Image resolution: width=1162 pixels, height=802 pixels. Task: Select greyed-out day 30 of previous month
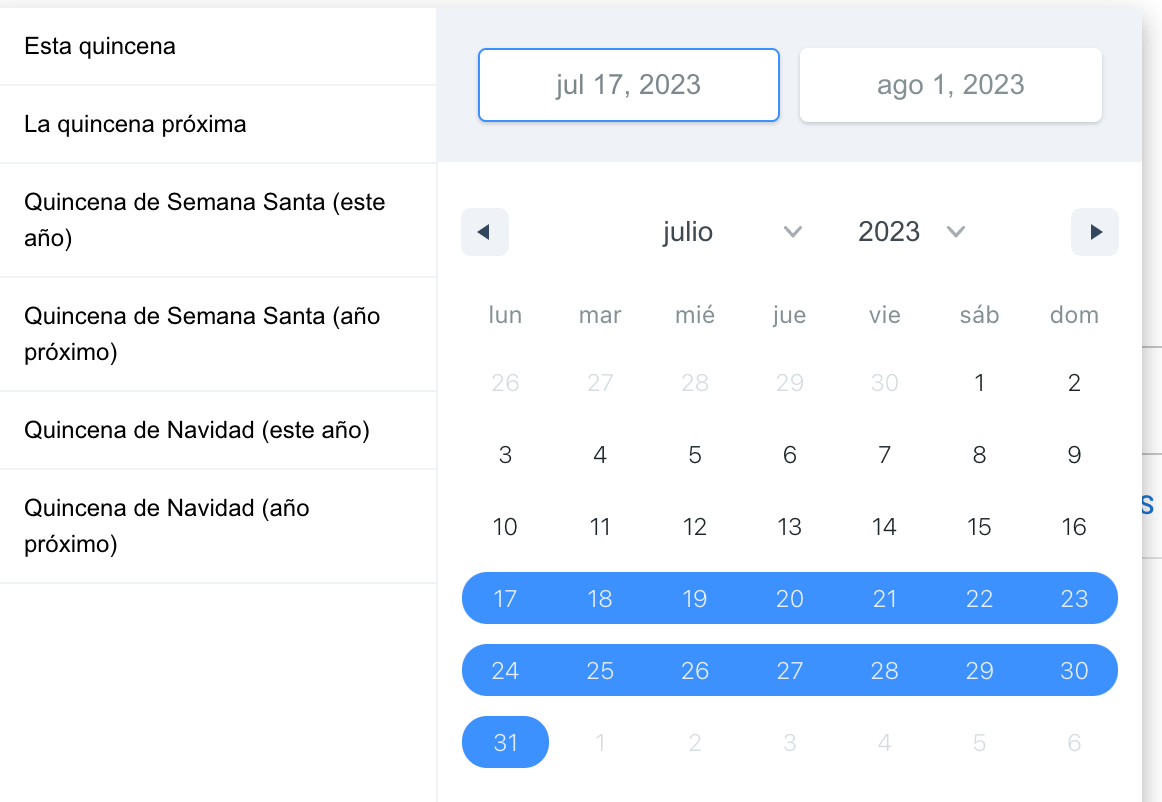[884, 383]
